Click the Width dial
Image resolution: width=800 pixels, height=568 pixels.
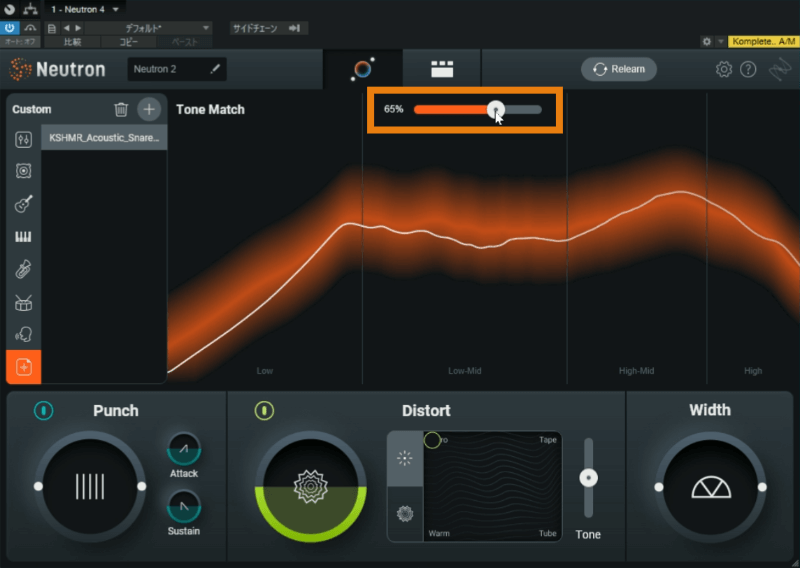pyautogui.click(x=710, y=487)
